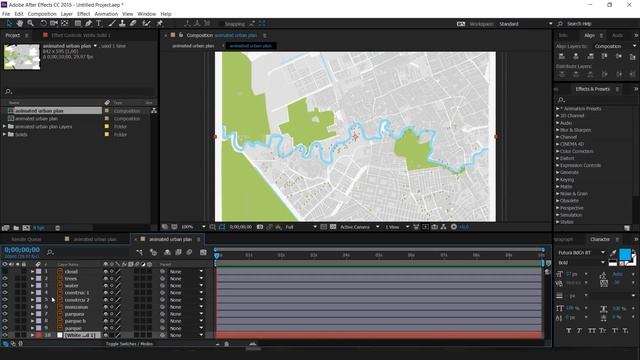The width and height of the screenshot is (640, 360).
Task: Click the Take Snapshot camera icon
Action: (x=260, y=227)
